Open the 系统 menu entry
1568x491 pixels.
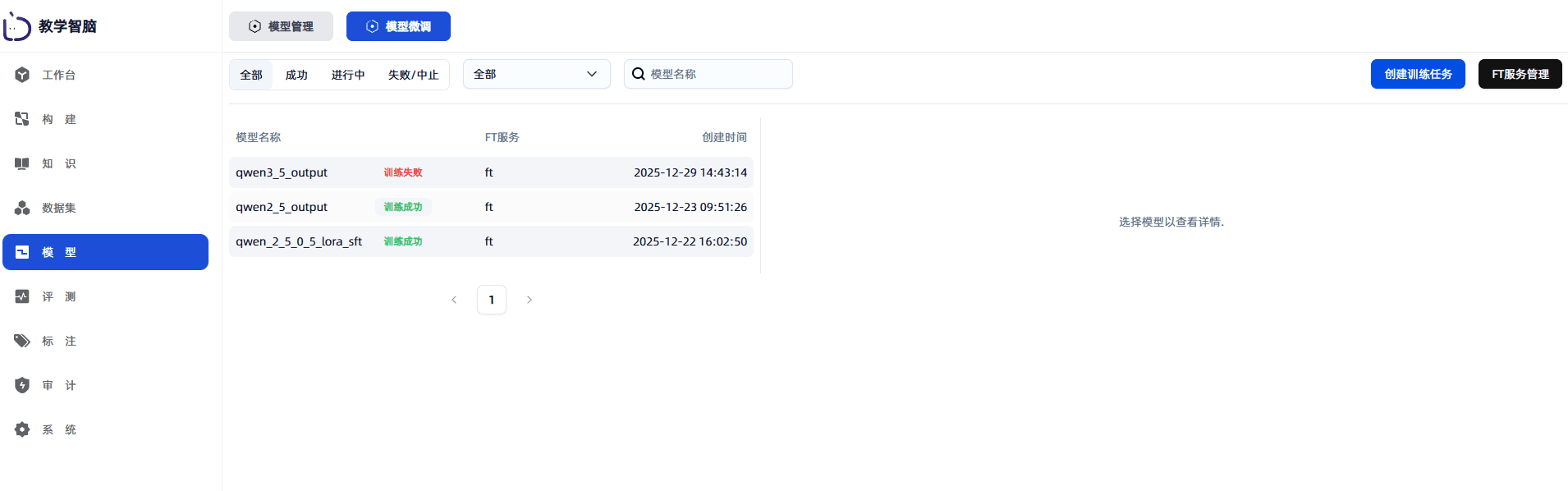point(105,429)
